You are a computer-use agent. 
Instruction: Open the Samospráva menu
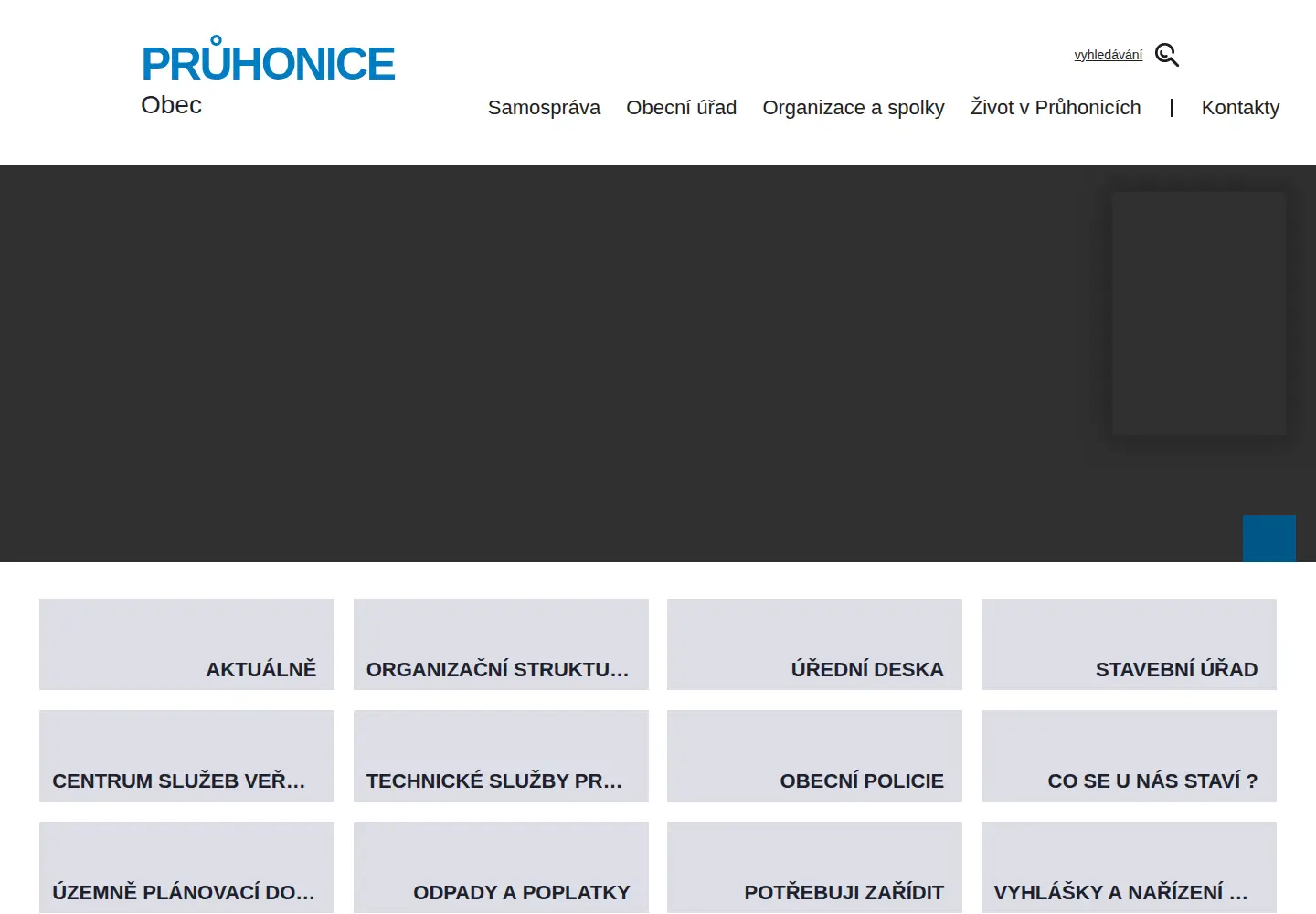coord(544,108)
